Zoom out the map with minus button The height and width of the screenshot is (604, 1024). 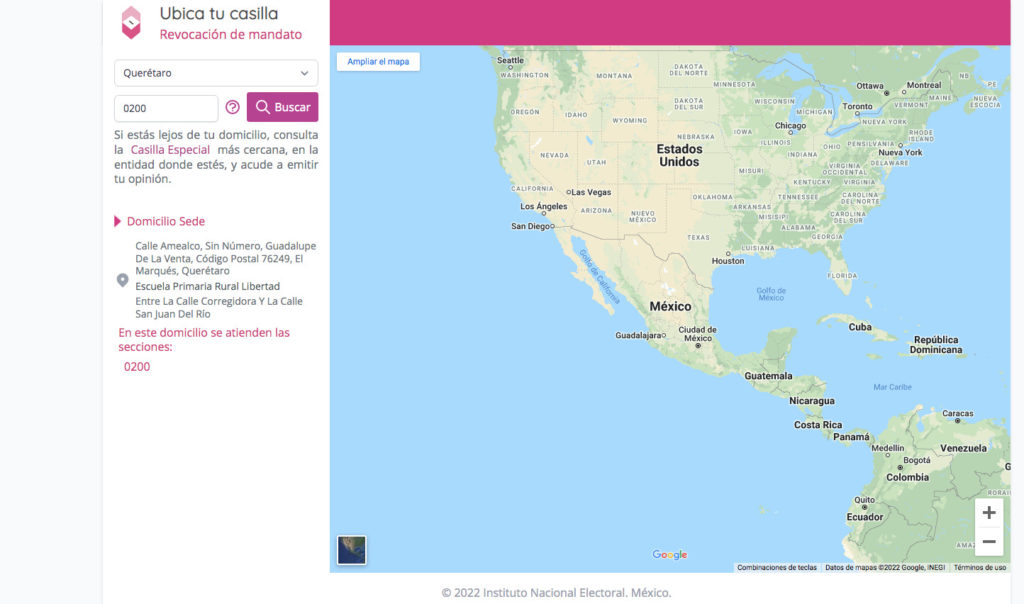click(989, 541)
